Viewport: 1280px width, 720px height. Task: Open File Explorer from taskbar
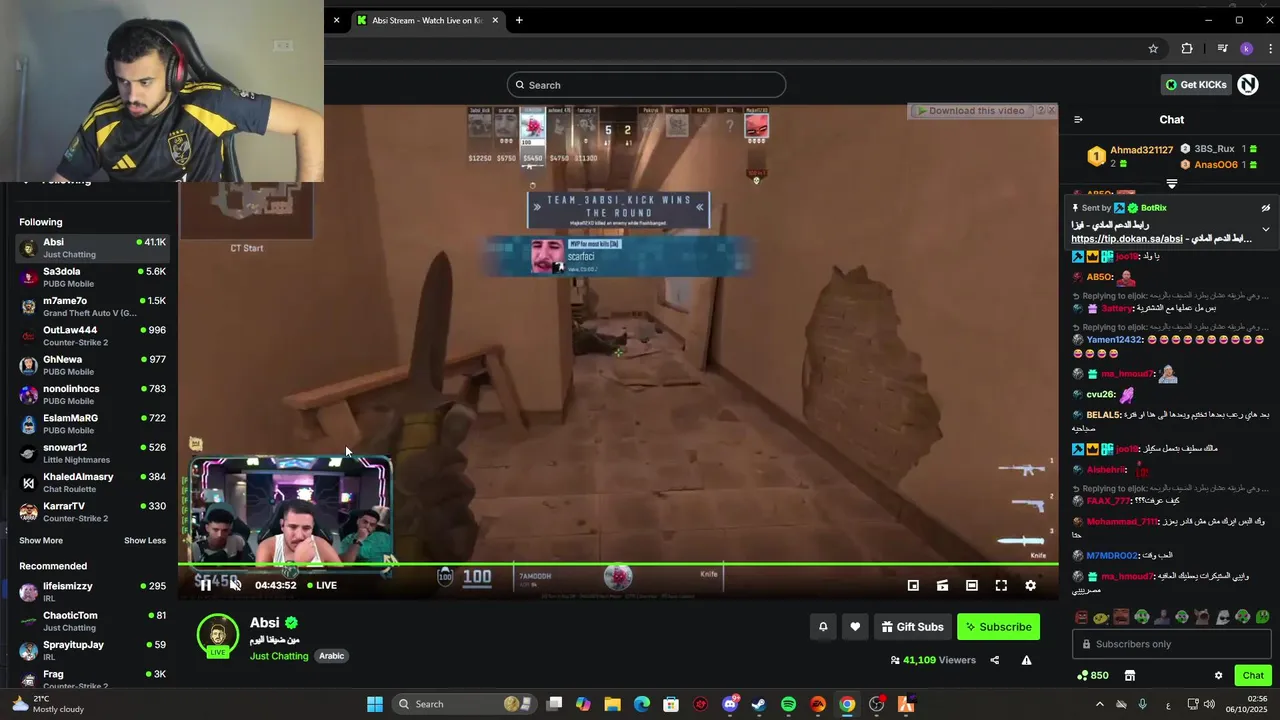coord(612,704)
